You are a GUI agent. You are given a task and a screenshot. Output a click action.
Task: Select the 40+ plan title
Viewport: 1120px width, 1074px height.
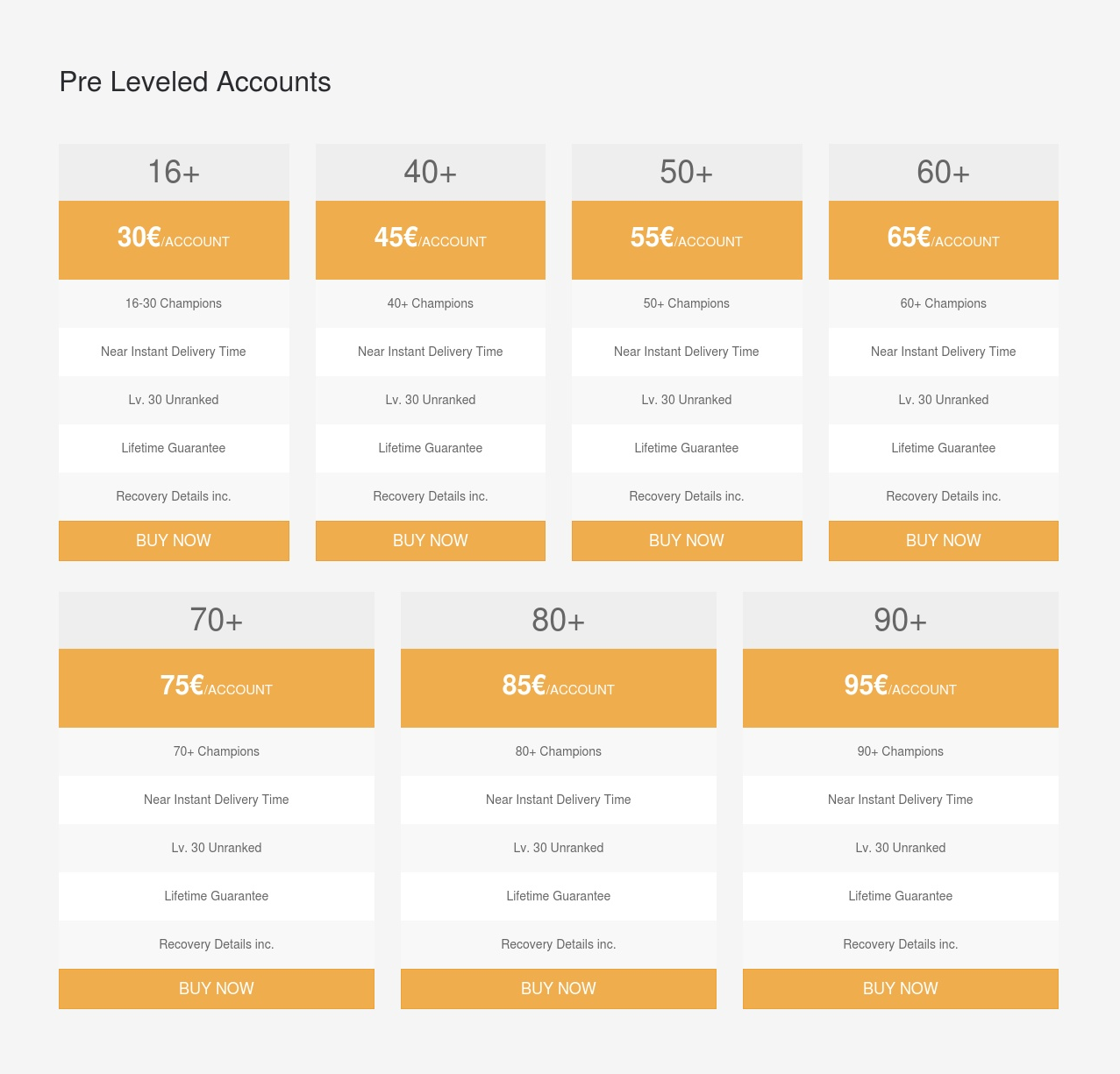click(x=431, y=173)
